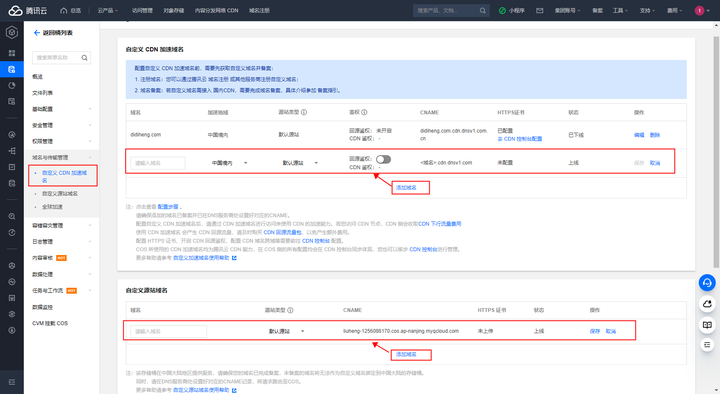The image size is (720, 394).
Task: Open the mail message center icon
Action: 540,11
